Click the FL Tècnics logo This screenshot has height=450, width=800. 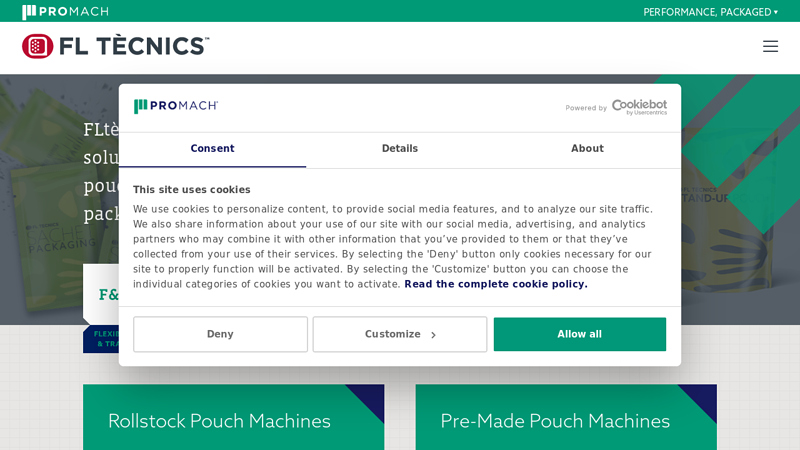pyautogui.click(x=116, y=46)
